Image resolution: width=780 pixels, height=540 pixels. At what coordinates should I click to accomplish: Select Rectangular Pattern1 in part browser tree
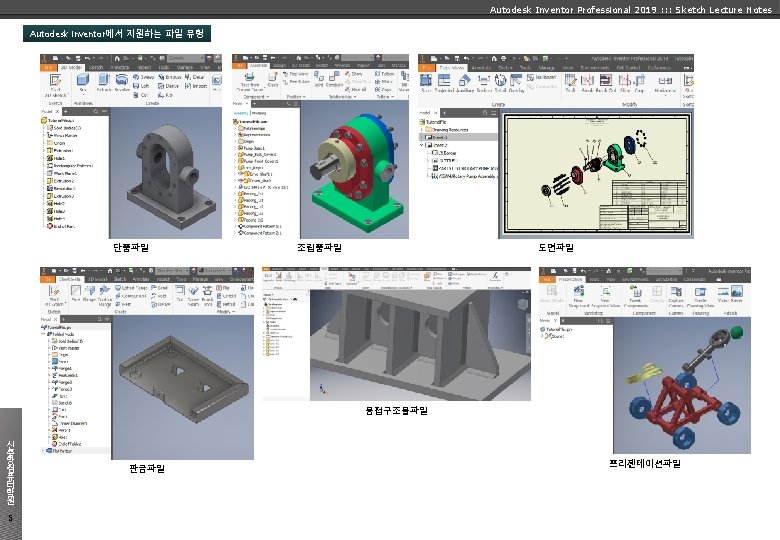click(70, 166)
